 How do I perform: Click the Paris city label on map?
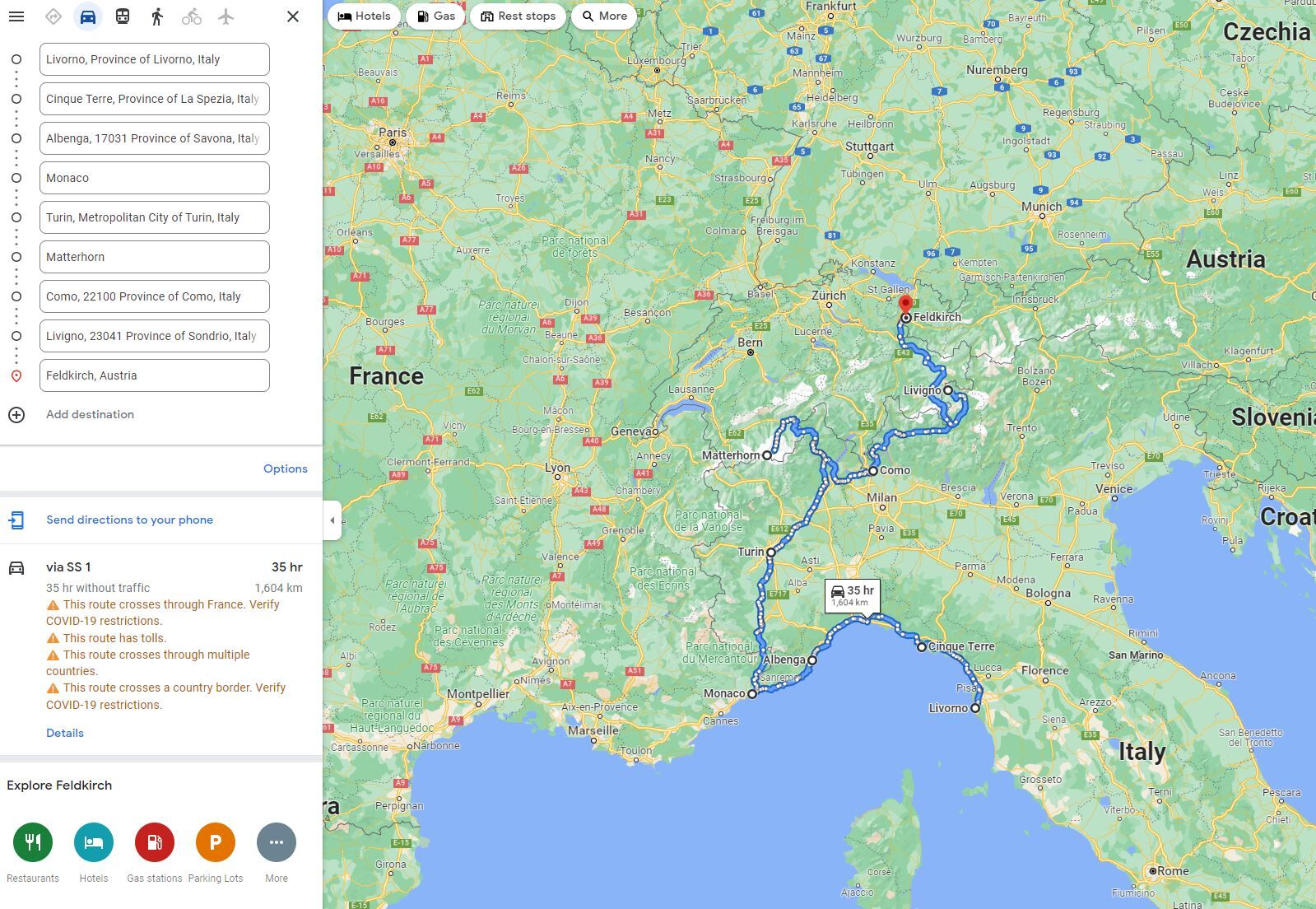coord(393,132)
